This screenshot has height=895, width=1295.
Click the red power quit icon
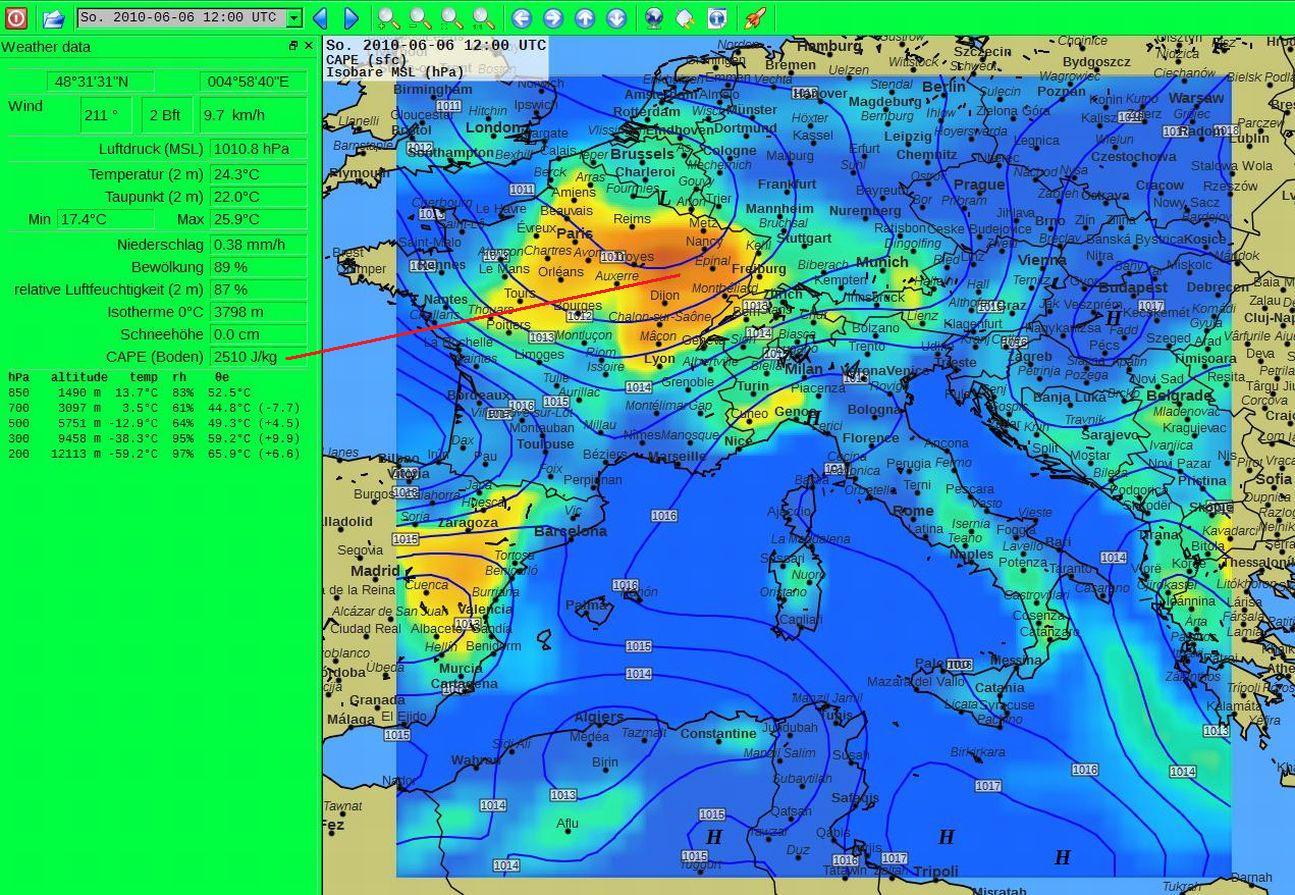coord(16,17)
